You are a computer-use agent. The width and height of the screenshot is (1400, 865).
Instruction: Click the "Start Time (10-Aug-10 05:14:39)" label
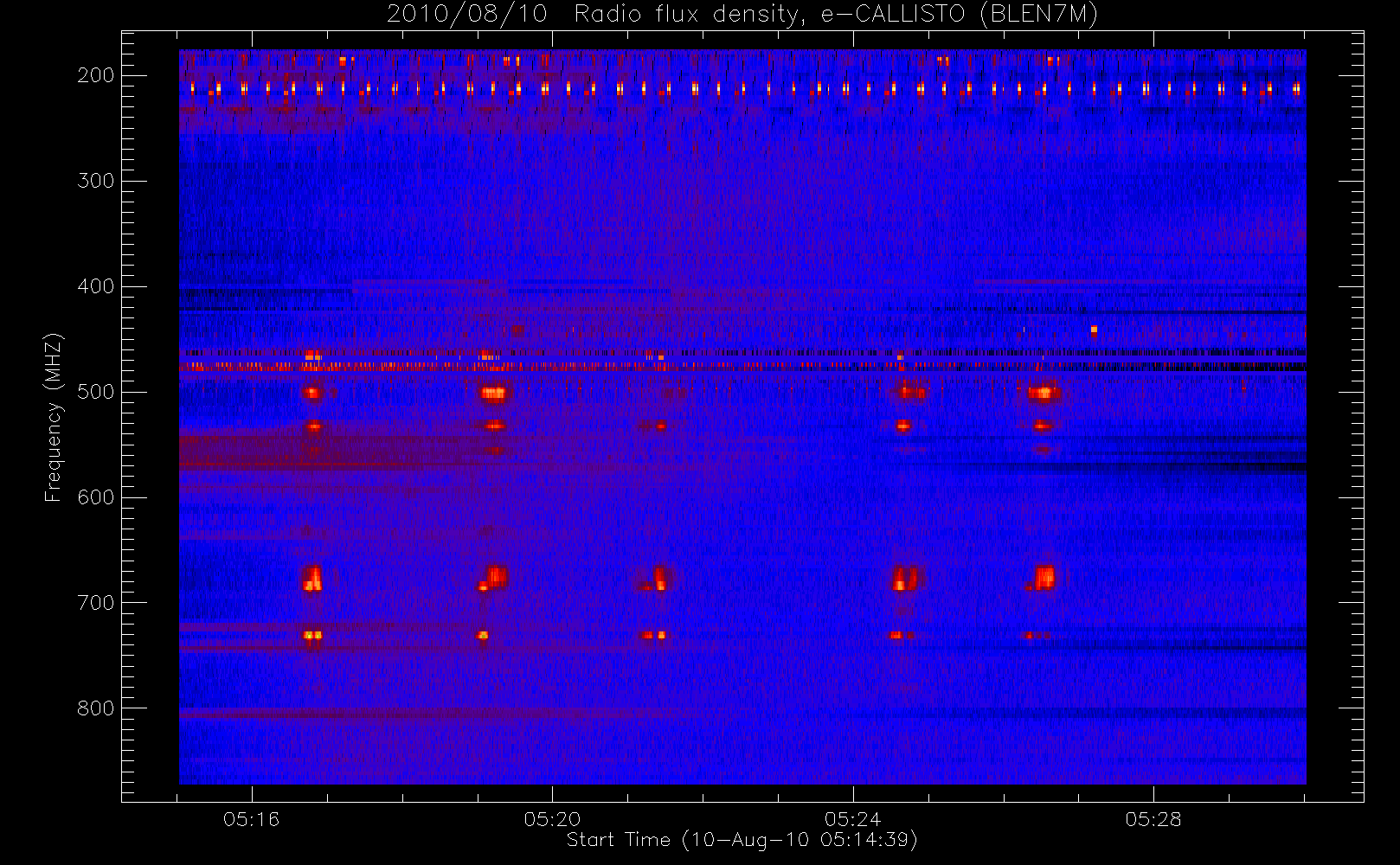pos(742,840)
